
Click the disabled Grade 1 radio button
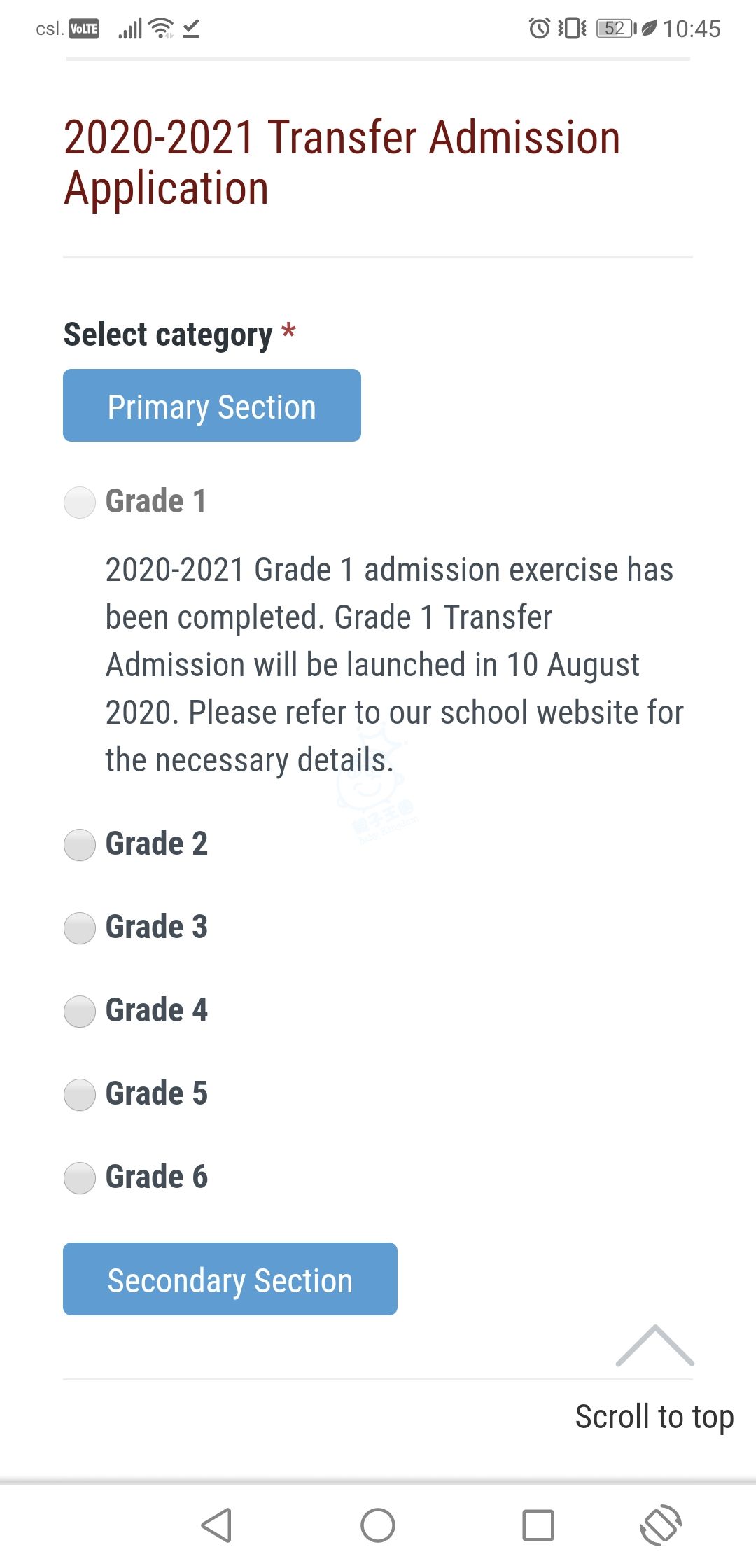tap(80, 503)
